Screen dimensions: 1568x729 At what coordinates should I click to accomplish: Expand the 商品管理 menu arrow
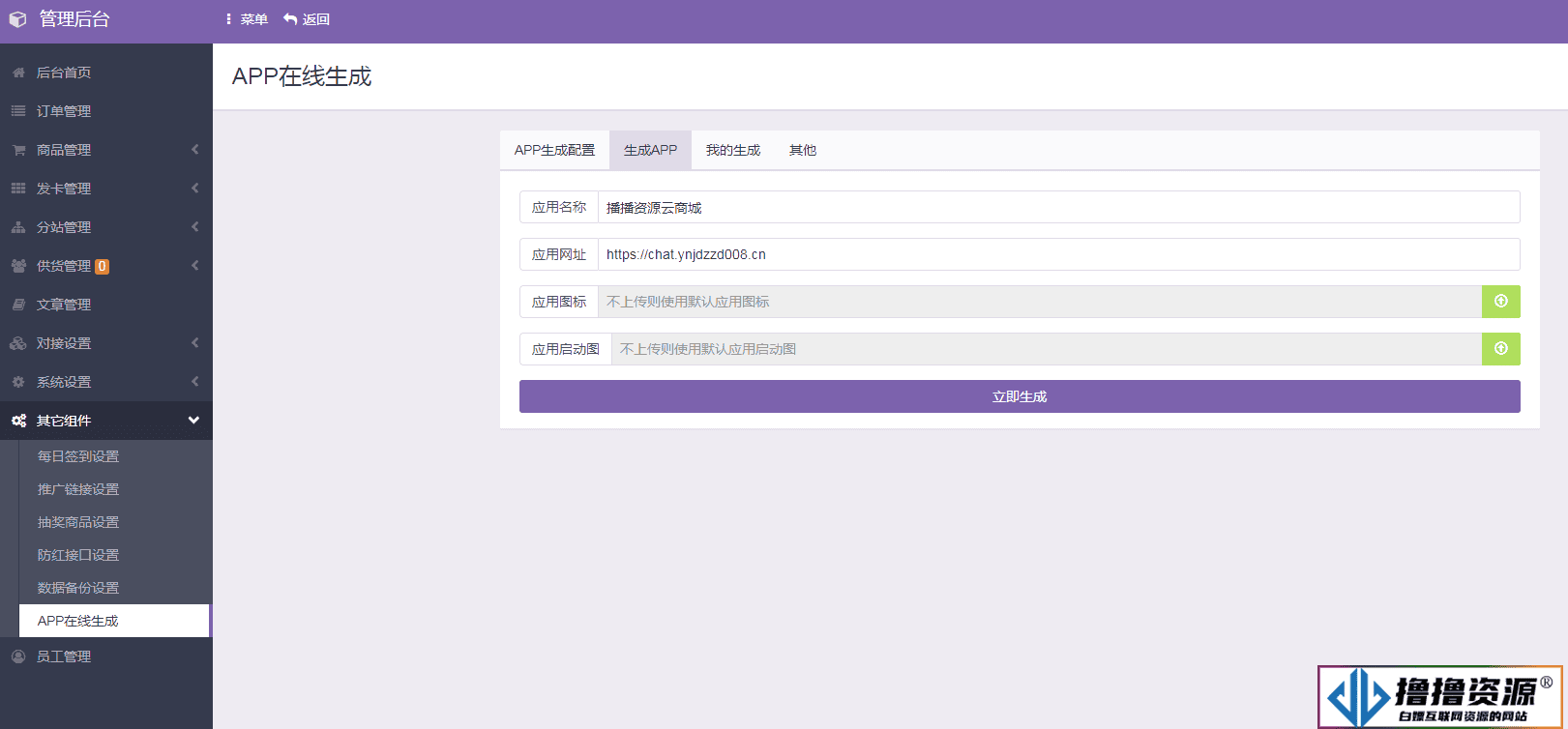click(195, 150)
